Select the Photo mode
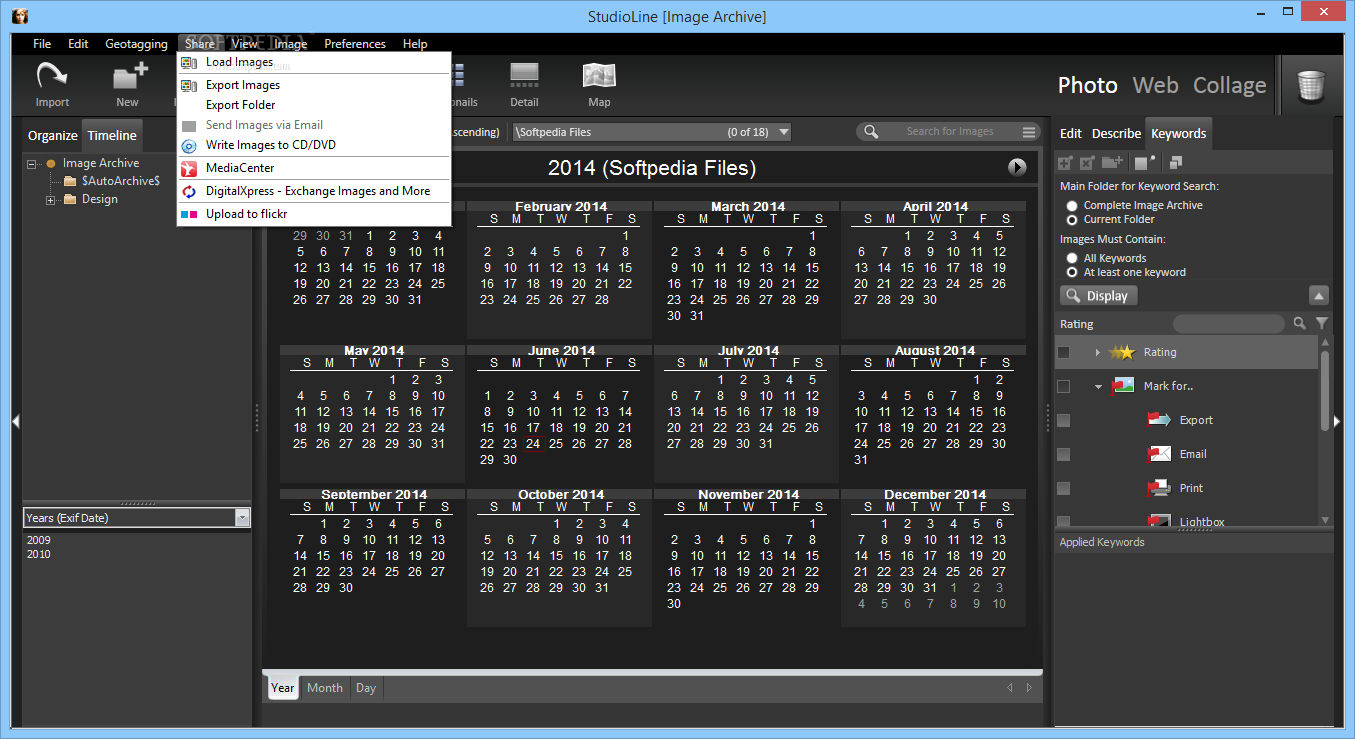The width and height of the screenshot is (1355, 739). click(x=1088, y=86)
